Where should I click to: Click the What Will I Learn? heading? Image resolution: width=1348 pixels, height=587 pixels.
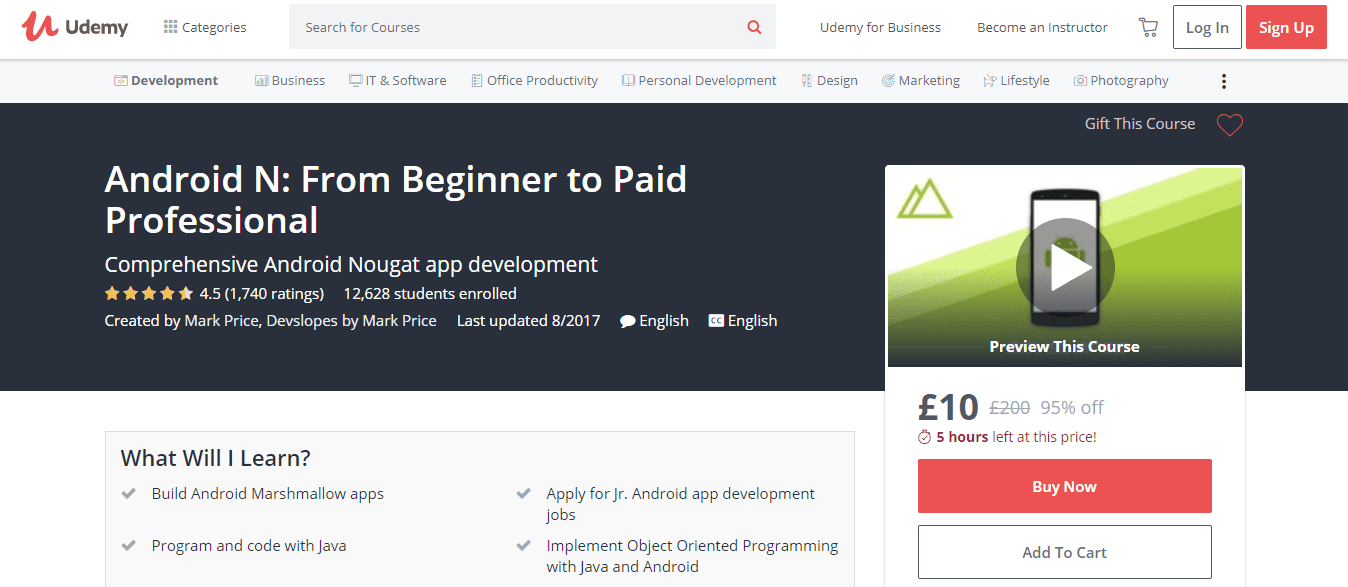[x=216, y=458]
